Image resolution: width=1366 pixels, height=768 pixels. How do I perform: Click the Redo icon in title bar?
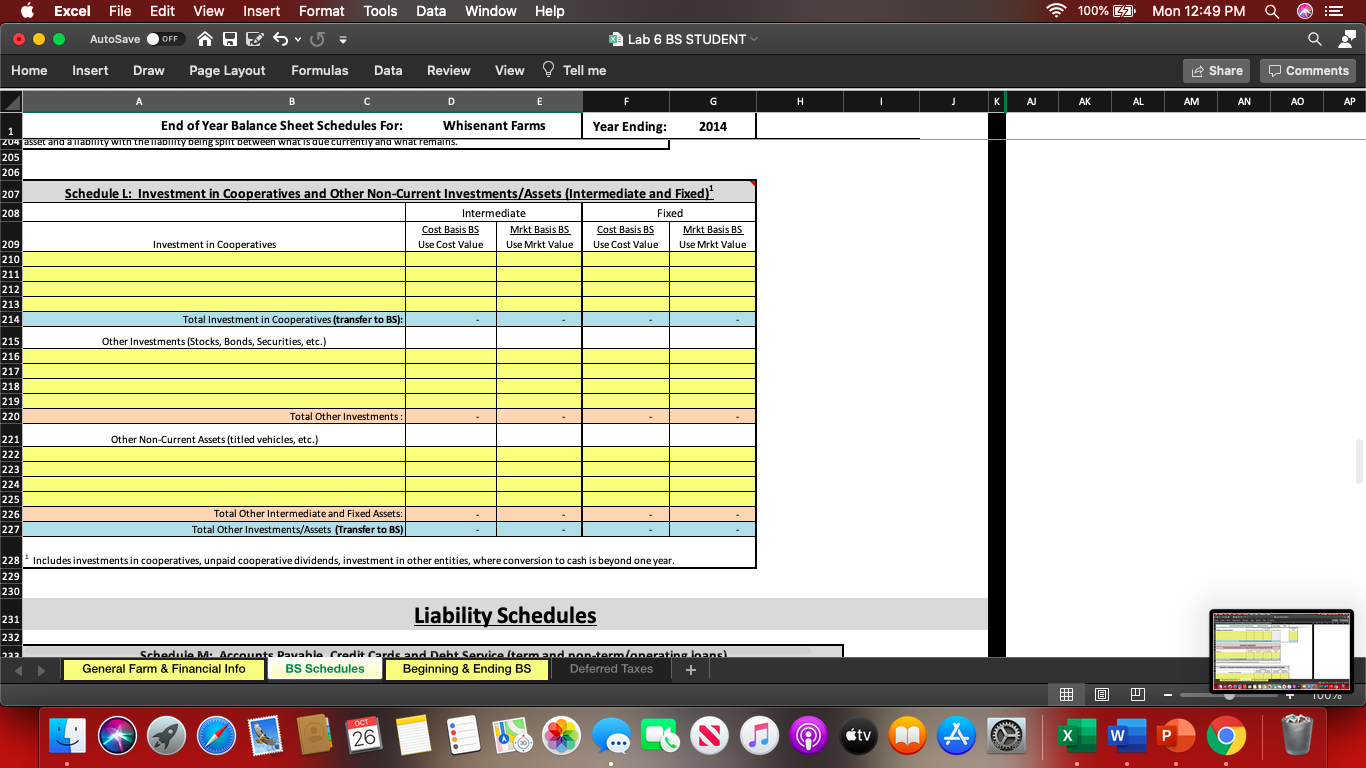pos(318,39)
